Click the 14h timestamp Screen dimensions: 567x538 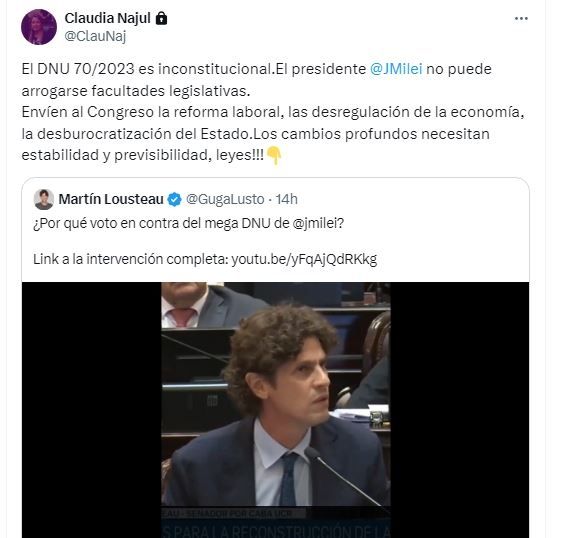tap(286, 199)
